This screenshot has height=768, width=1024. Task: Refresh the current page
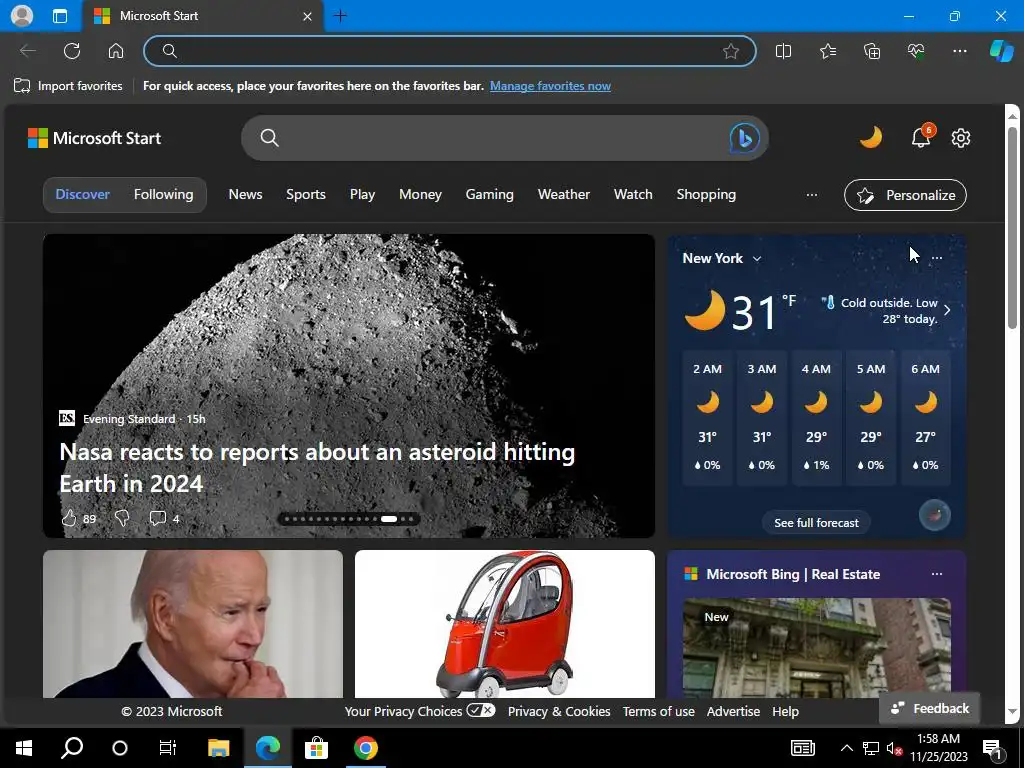click(72, 51)
